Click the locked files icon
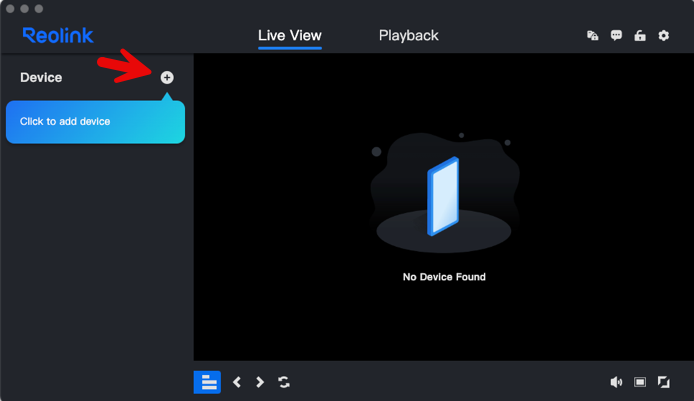Screen dimensions: 694x401 (592, 36)
